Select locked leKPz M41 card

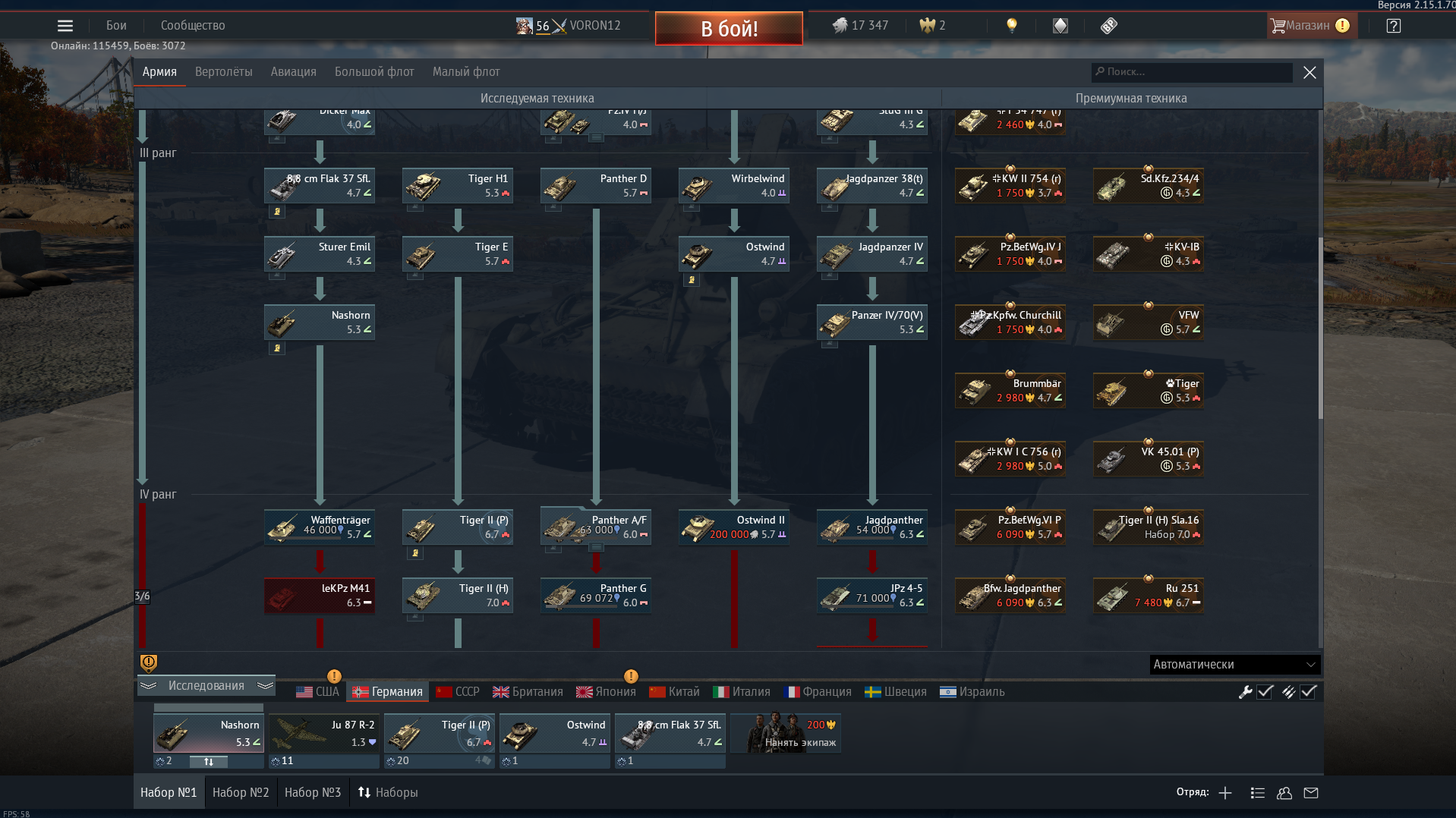coord(320,596)
